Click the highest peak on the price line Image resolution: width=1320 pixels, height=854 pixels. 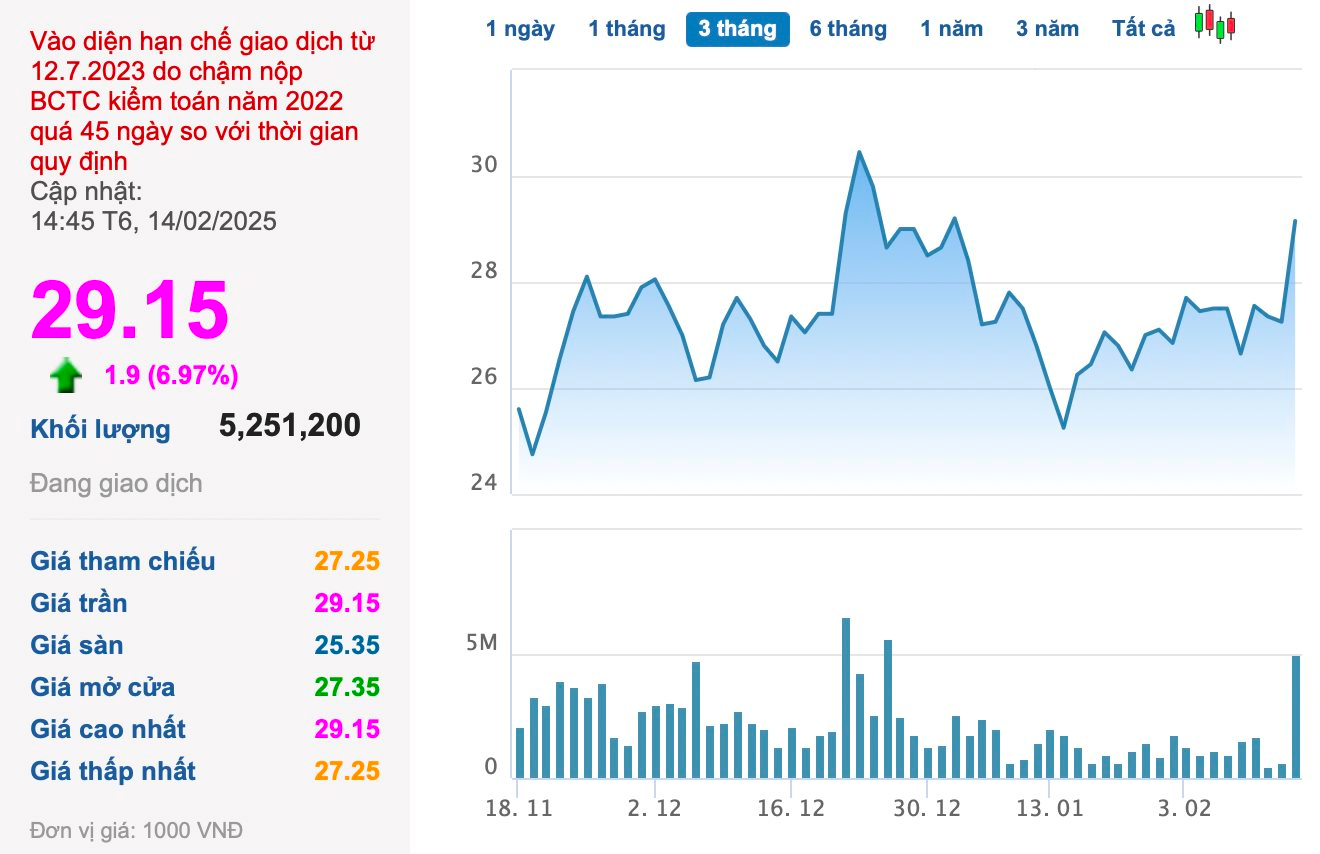click(x=859, y=152)
